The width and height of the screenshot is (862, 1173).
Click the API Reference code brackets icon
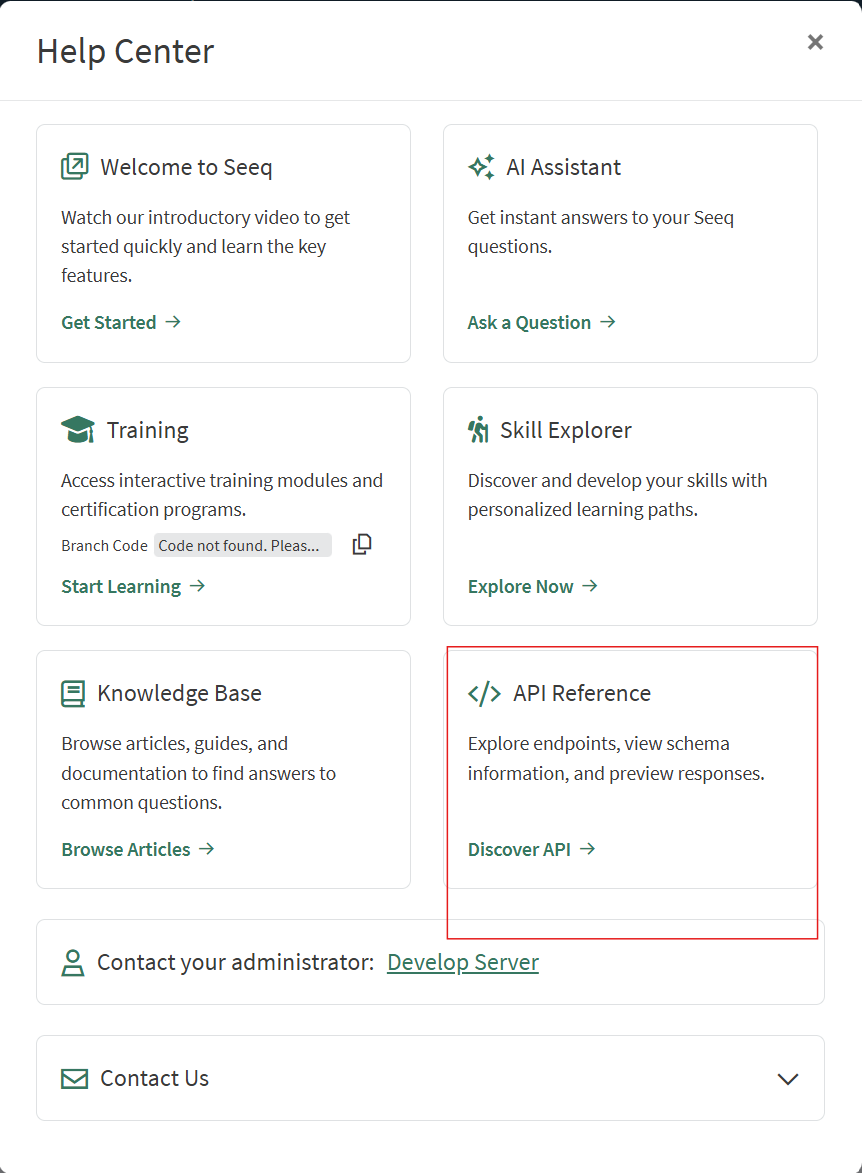(x=484, y=694)
